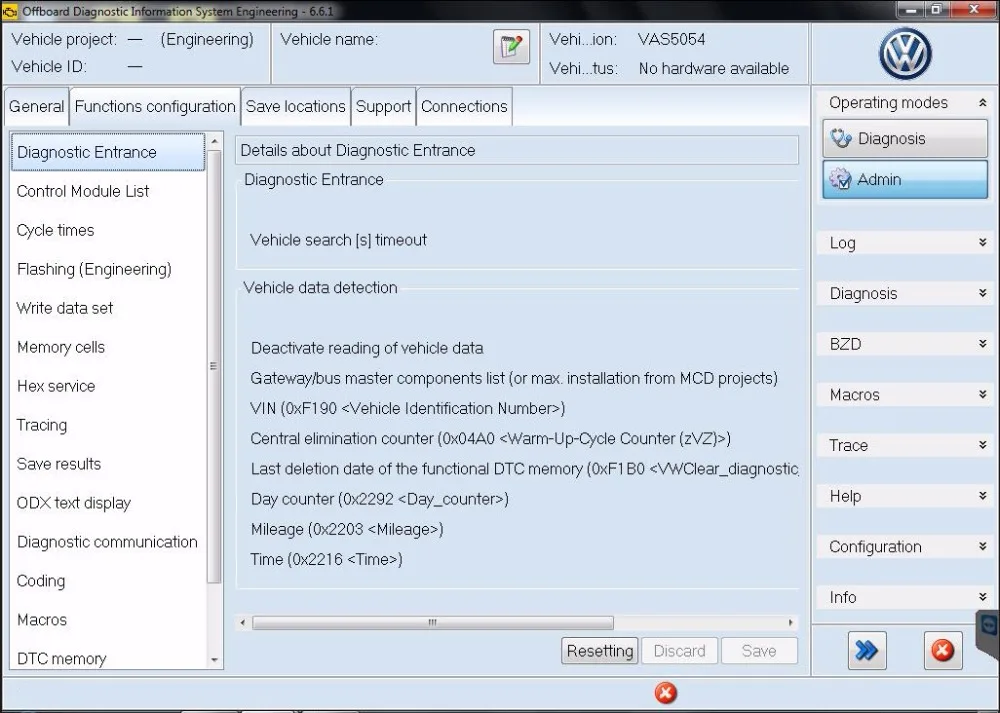Select Diagnostic Entrance in the list
Screen dimensions: 1000x713
point(108,152)
